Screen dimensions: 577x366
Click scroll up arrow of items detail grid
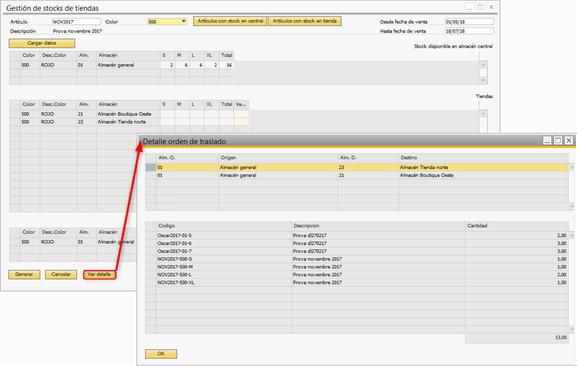click(x=572, y=235)
